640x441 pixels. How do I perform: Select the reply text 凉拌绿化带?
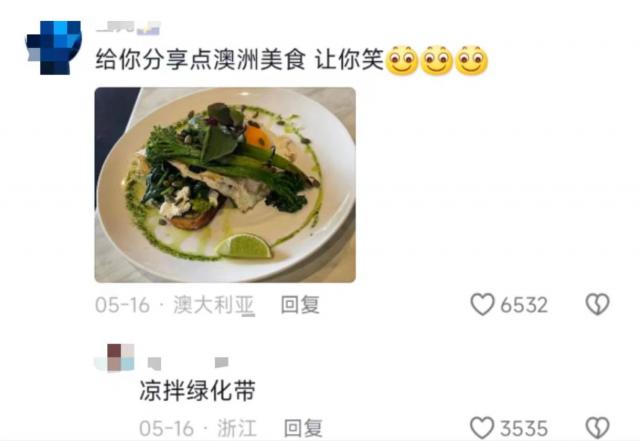point(198,391)
